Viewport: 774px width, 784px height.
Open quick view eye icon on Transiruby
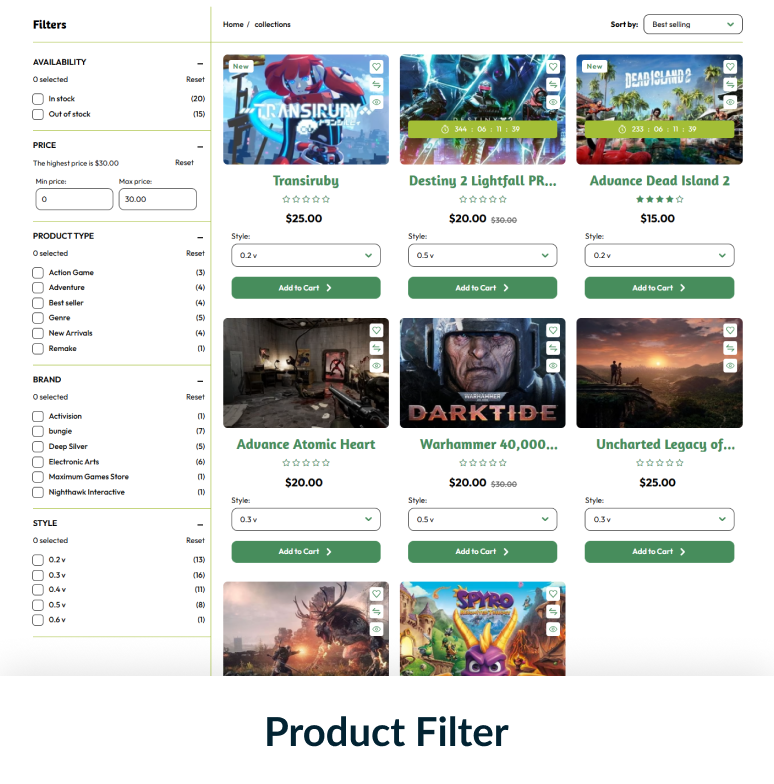[376, 102]
